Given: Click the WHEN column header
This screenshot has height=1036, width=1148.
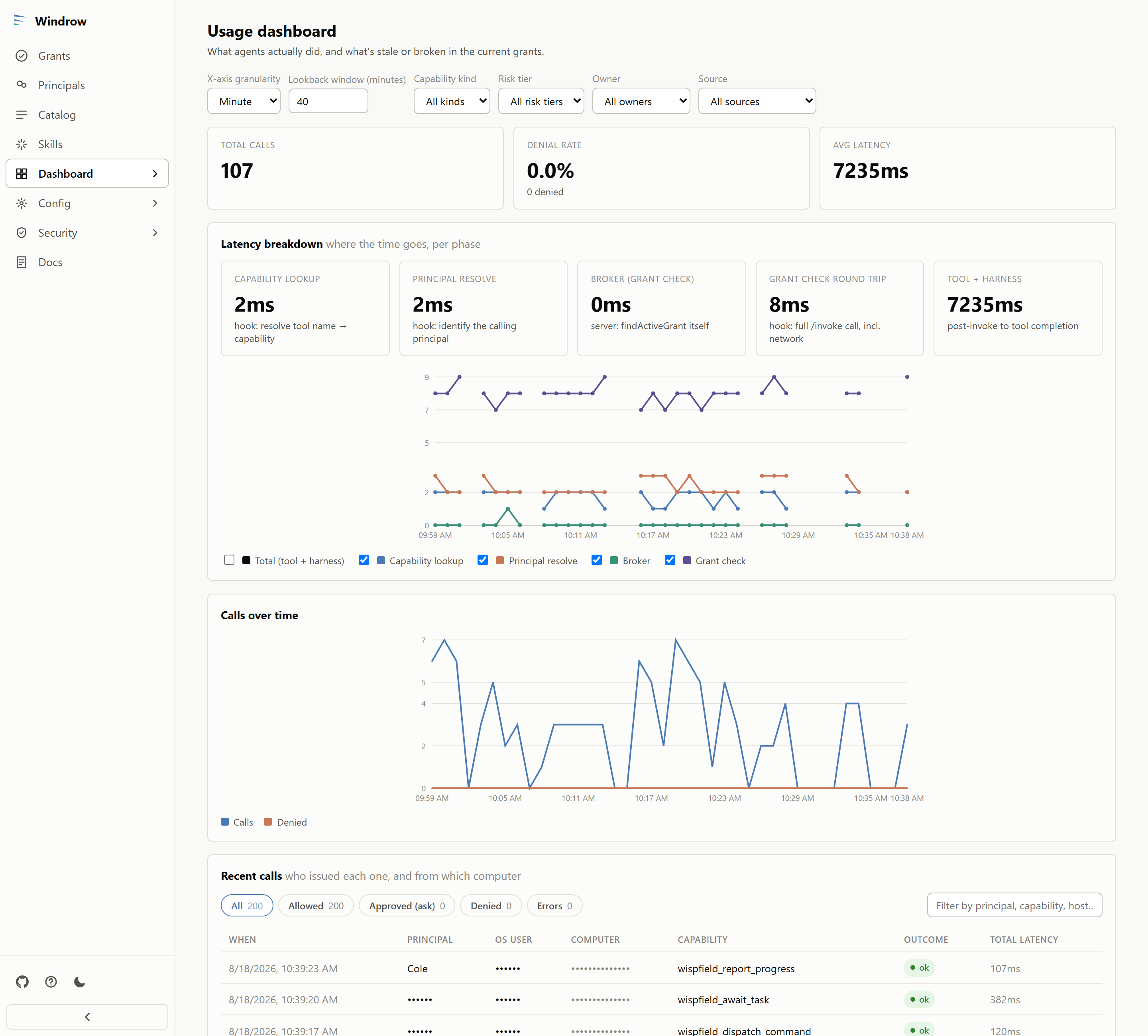Looking at the screenshot, I should click(242, 939).
